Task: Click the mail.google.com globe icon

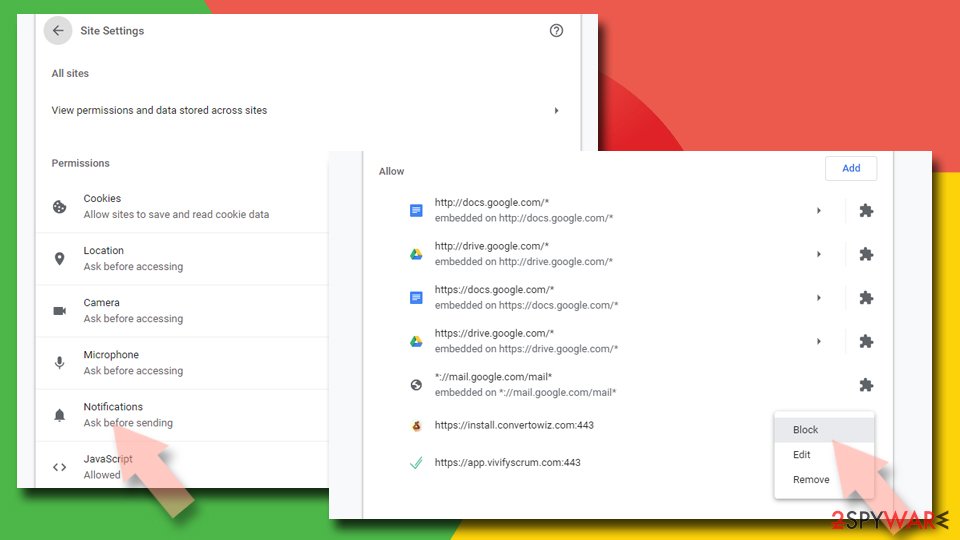Action: (416, 384)
